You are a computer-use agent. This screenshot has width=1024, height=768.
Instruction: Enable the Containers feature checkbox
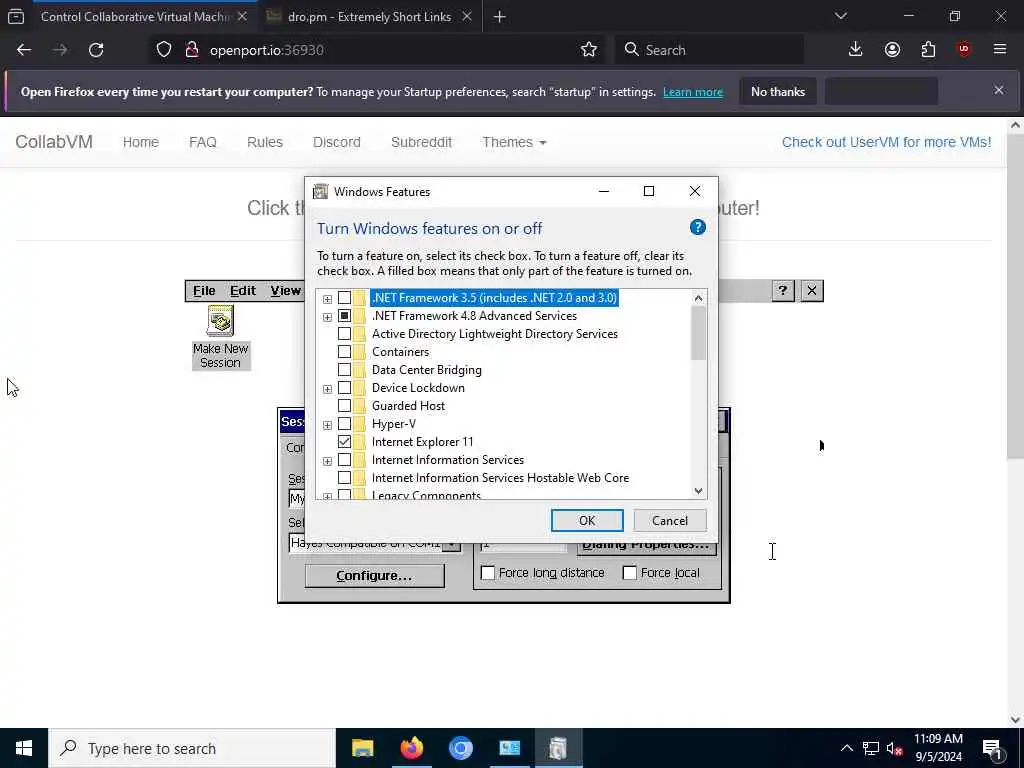point(344,352)
